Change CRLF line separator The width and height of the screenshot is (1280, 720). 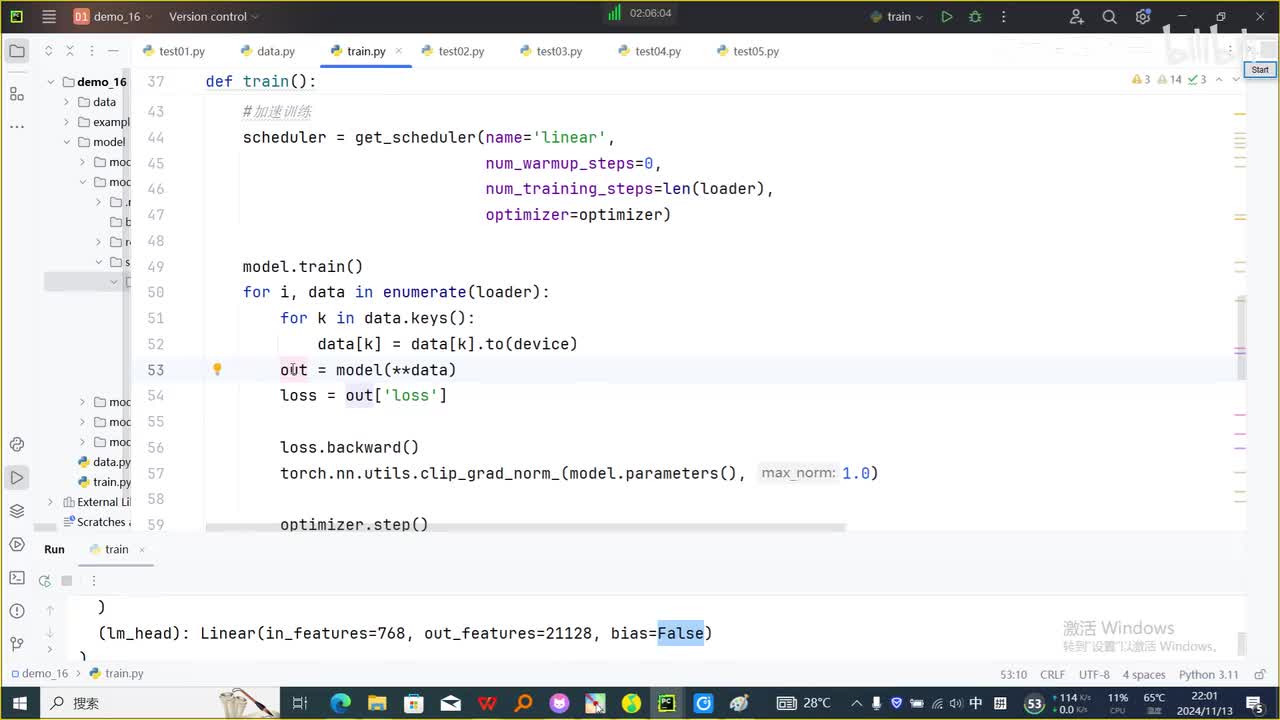point(1053,674)
